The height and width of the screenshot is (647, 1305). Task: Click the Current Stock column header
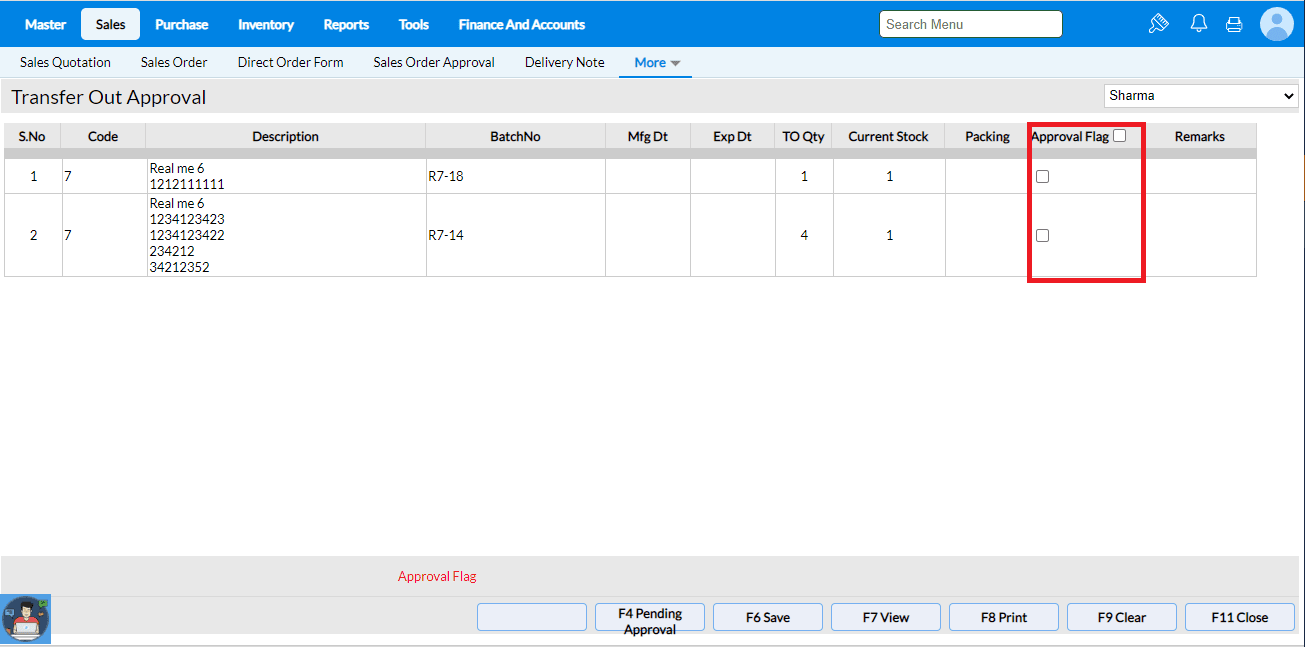(x=889, y=136)
